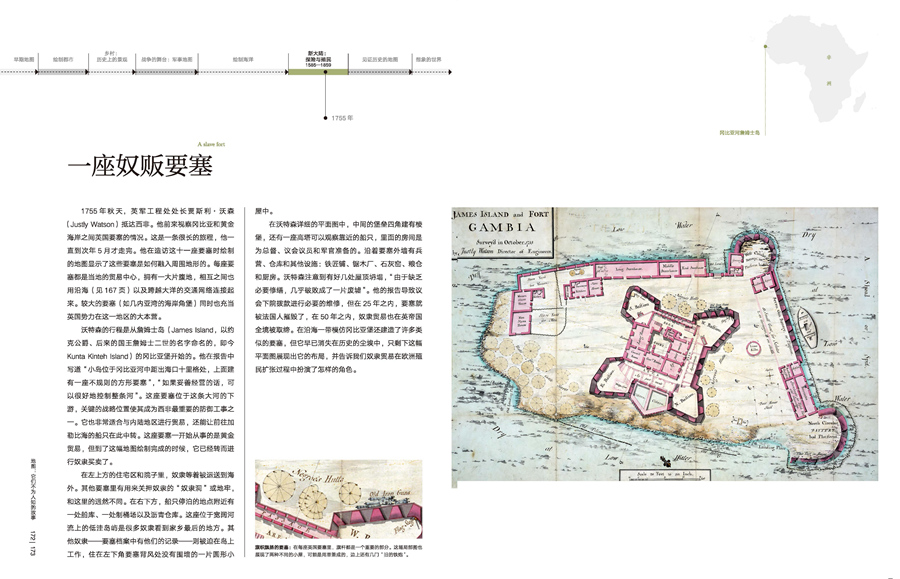Click the Negroes Hutts detail image
900x579 pixels.
(x=339, y=499)
